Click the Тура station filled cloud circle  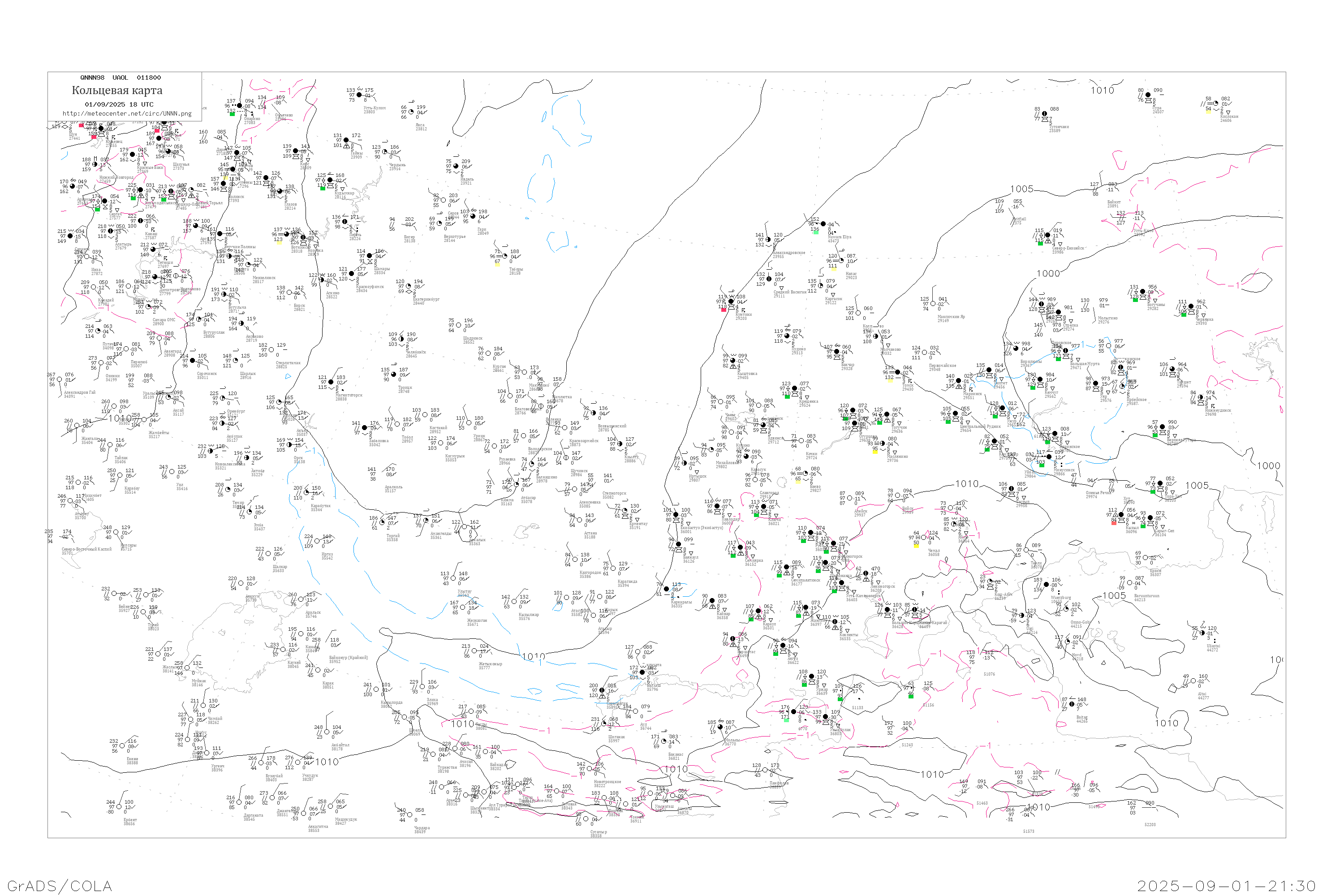point(1148,95)
